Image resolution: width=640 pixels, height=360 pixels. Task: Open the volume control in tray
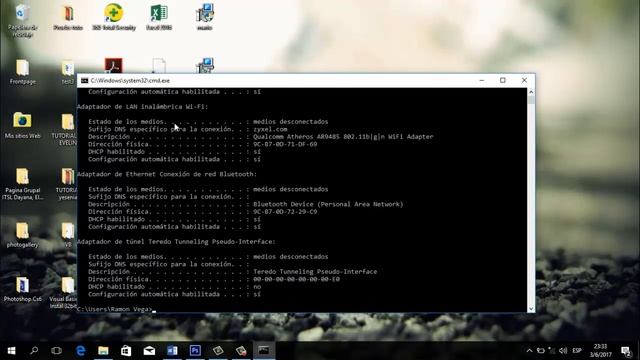563,351
